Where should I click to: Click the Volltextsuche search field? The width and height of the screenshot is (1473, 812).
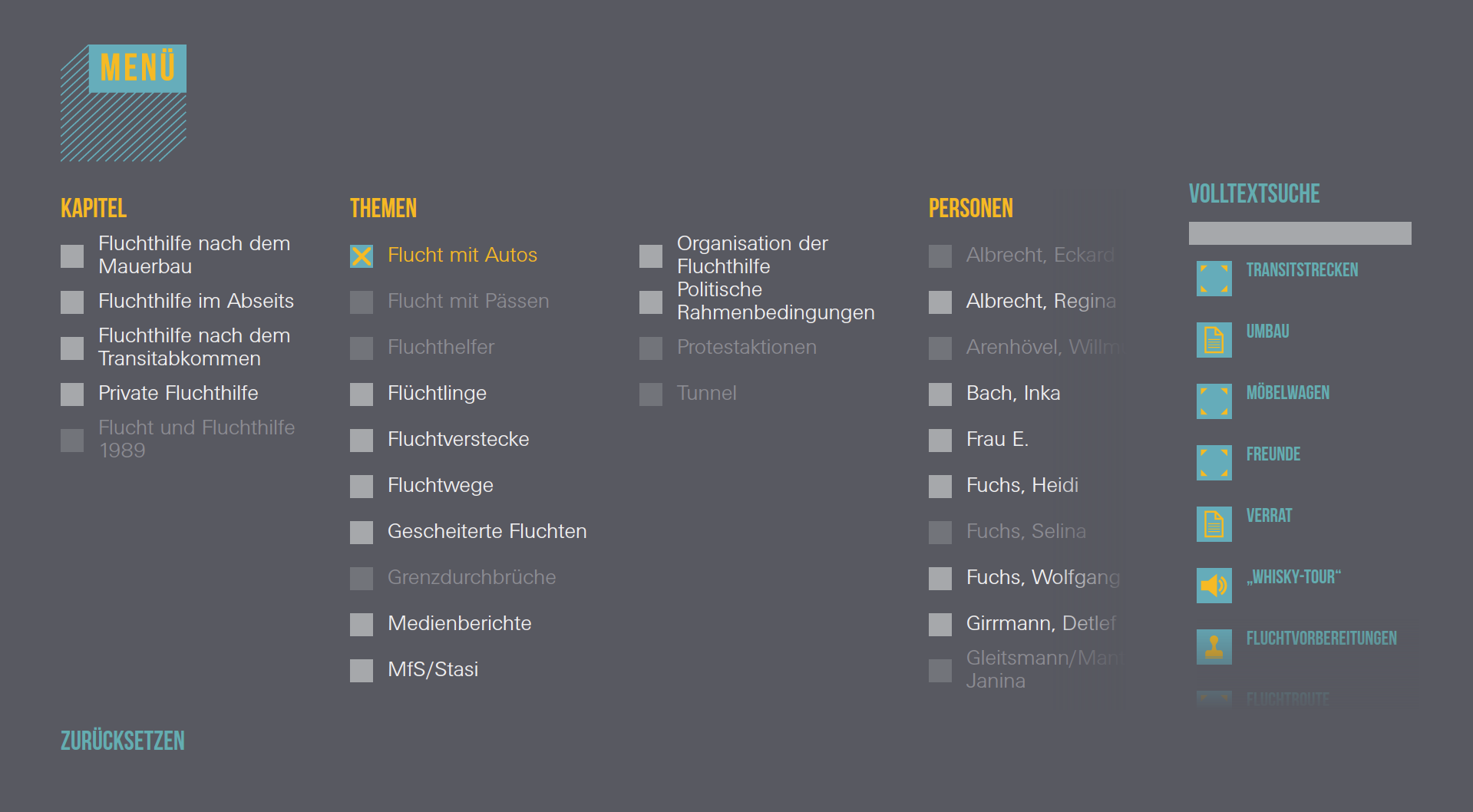(1300, 233)
